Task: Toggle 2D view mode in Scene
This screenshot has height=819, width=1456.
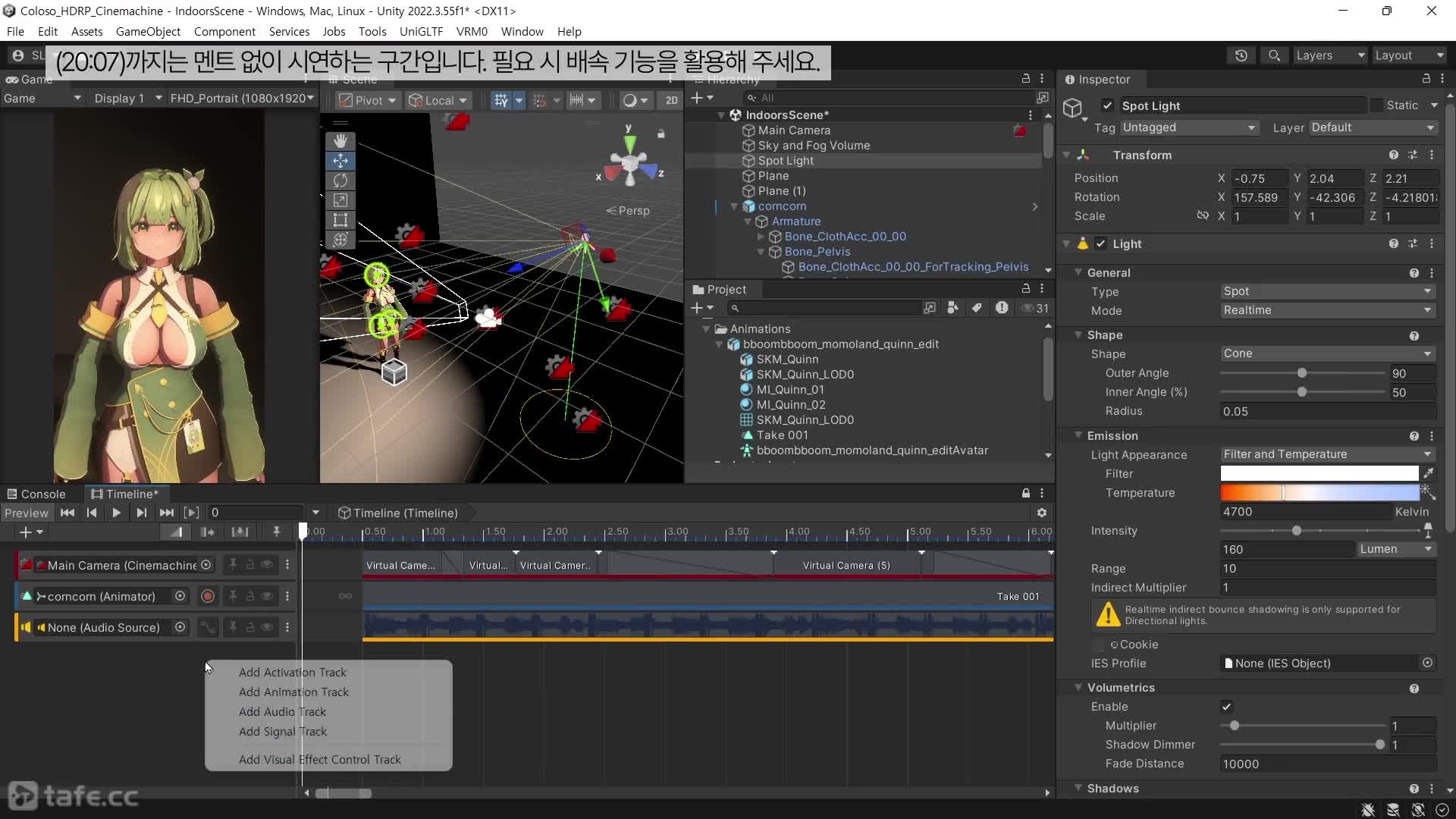Action: coord(671,100)
